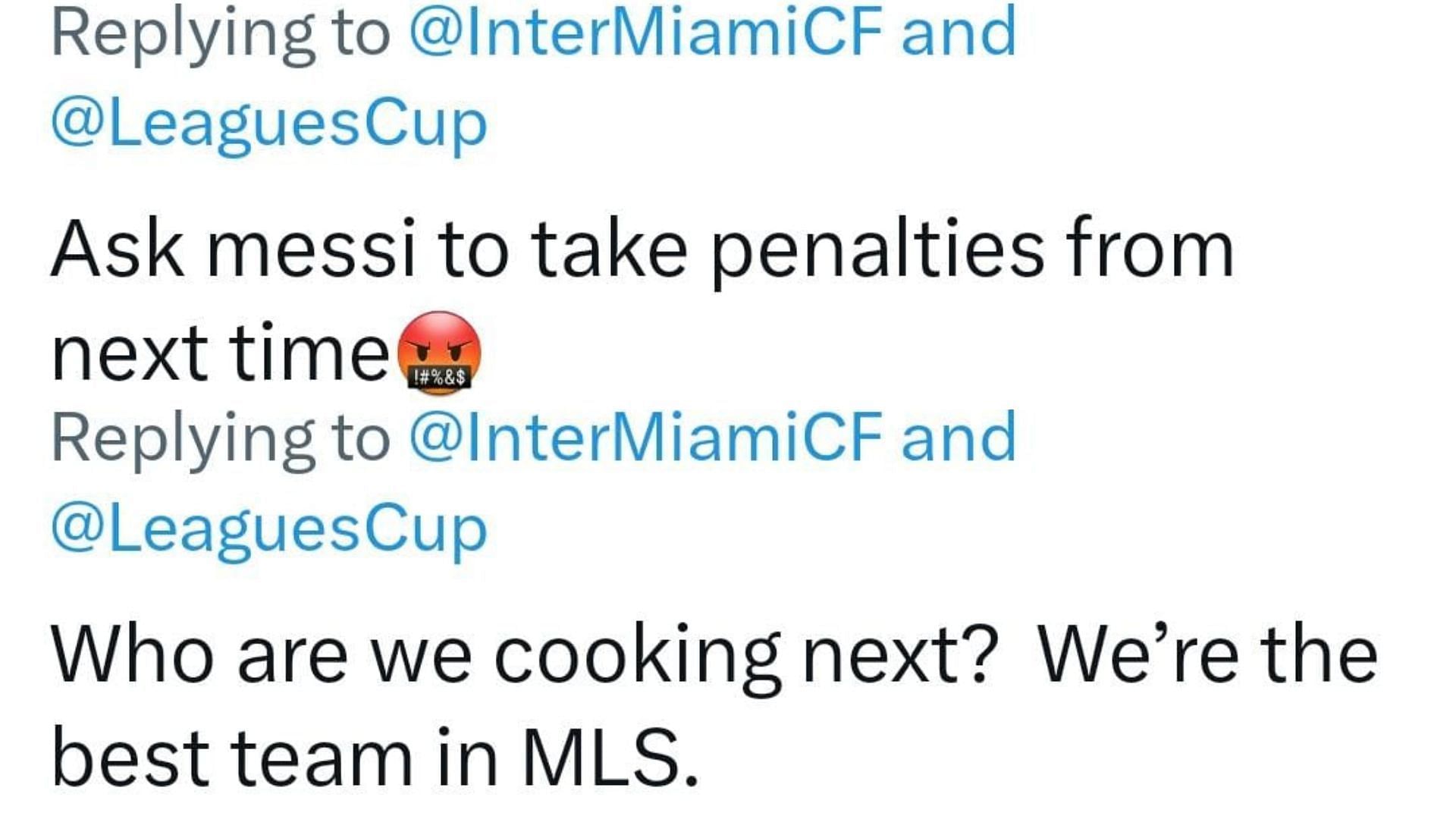Click the word 'penalties' in the tweet
The height and width of the screenshot is (819, 1456).
(877, 252)
